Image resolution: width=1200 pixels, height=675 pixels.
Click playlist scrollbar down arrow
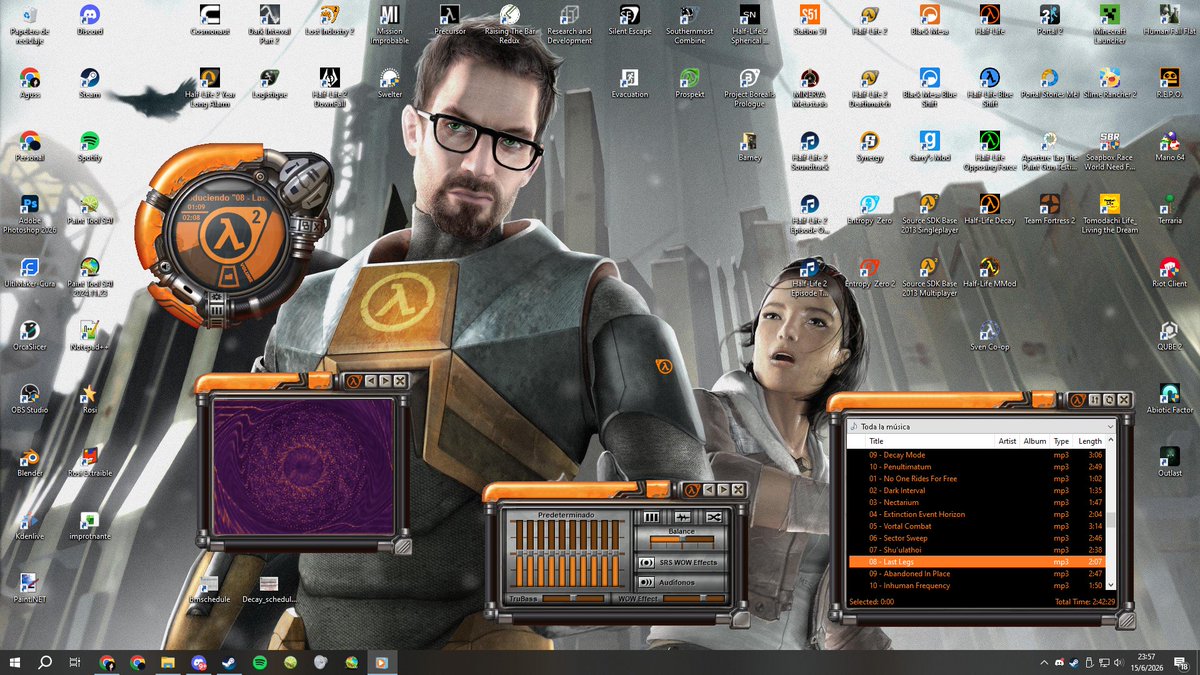click(1111, 586)
